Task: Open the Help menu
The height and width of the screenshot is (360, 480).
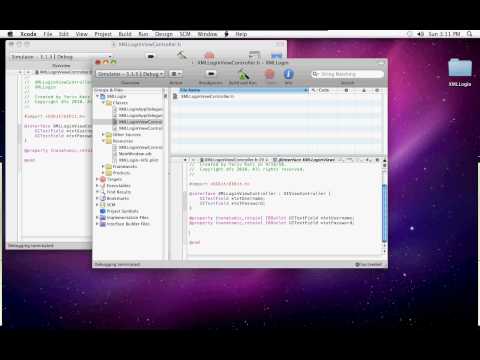Action: [x=241, y=34]
